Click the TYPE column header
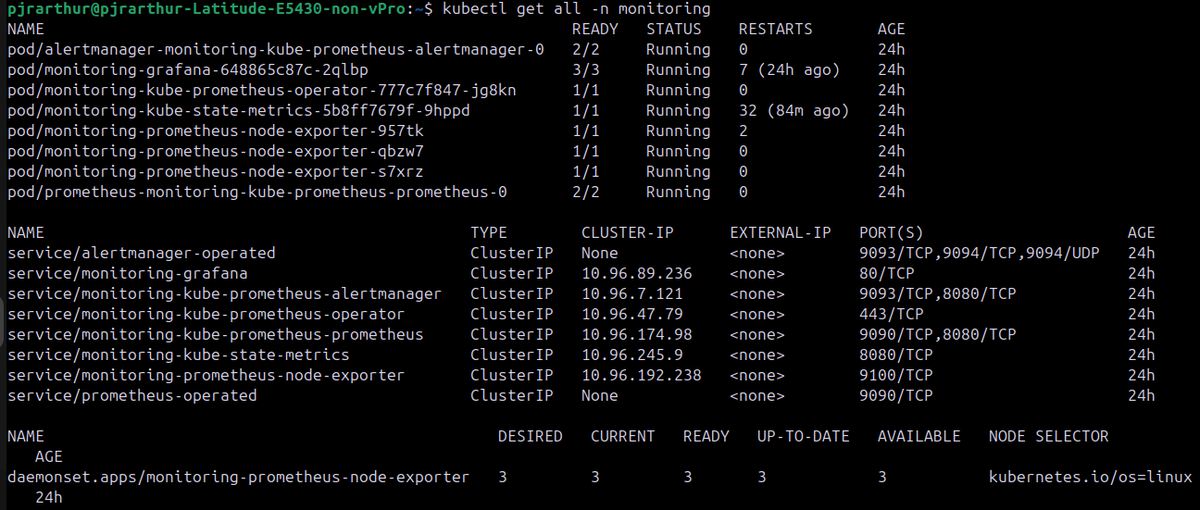This screenshot has height=510, width=1200. [489, 233]
